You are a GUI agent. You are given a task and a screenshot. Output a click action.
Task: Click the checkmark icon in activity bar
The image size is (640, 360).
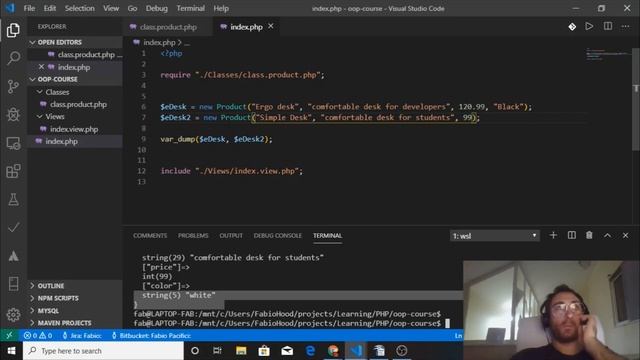pyautogui.click(x=13, y=227)
